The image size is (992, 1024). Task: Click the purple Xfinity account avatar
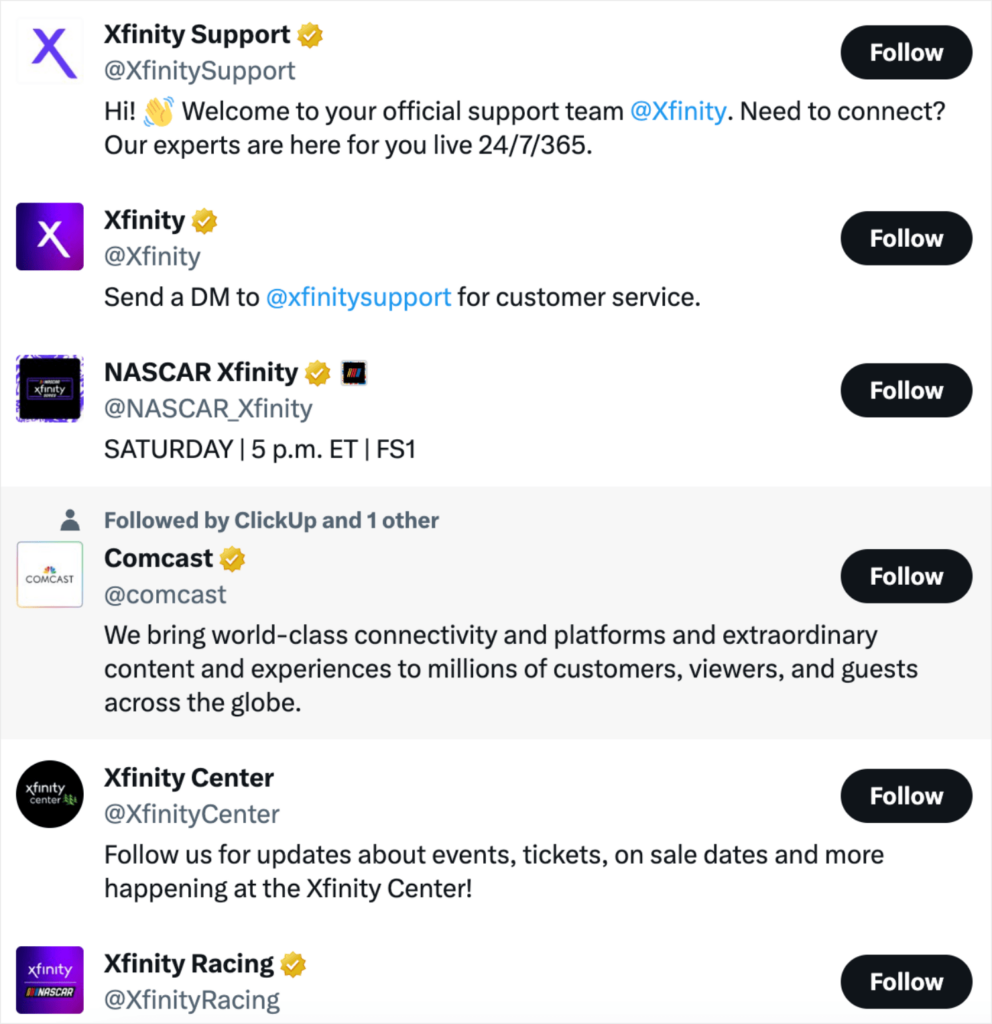tap(50, 237)
